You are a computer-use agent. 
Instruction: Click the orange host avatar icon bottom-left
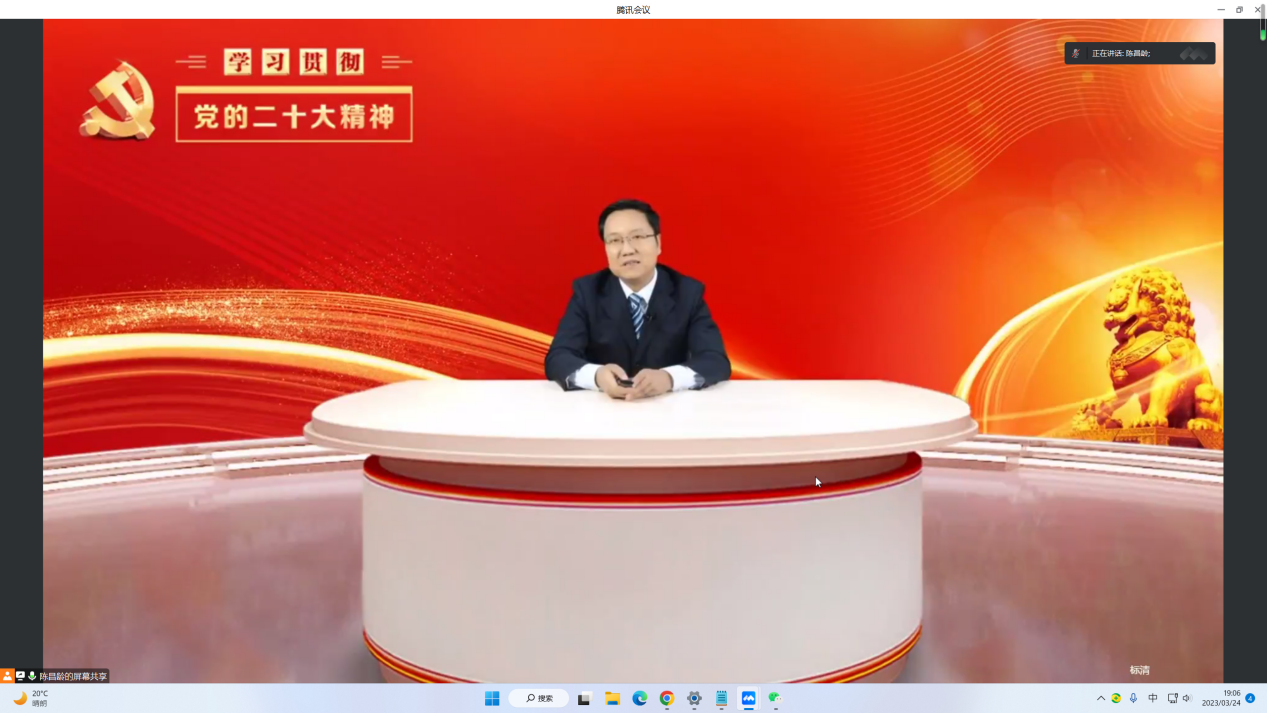click(7, 676)
